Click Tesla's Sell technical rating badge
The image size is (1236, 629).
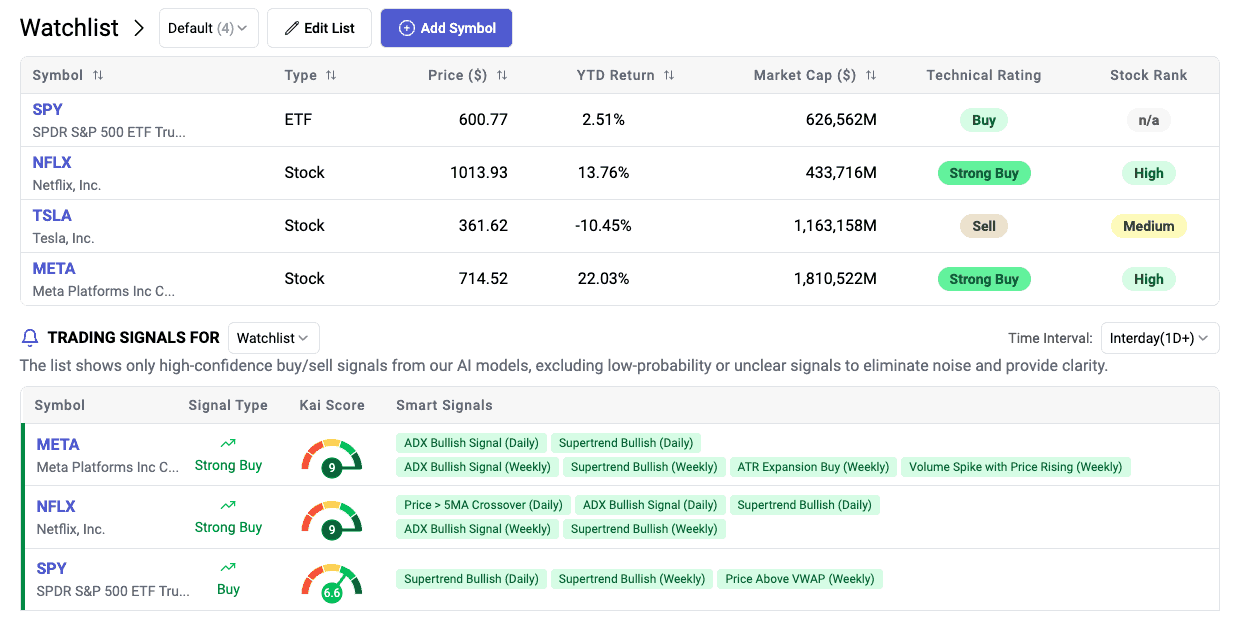(984, 226)
